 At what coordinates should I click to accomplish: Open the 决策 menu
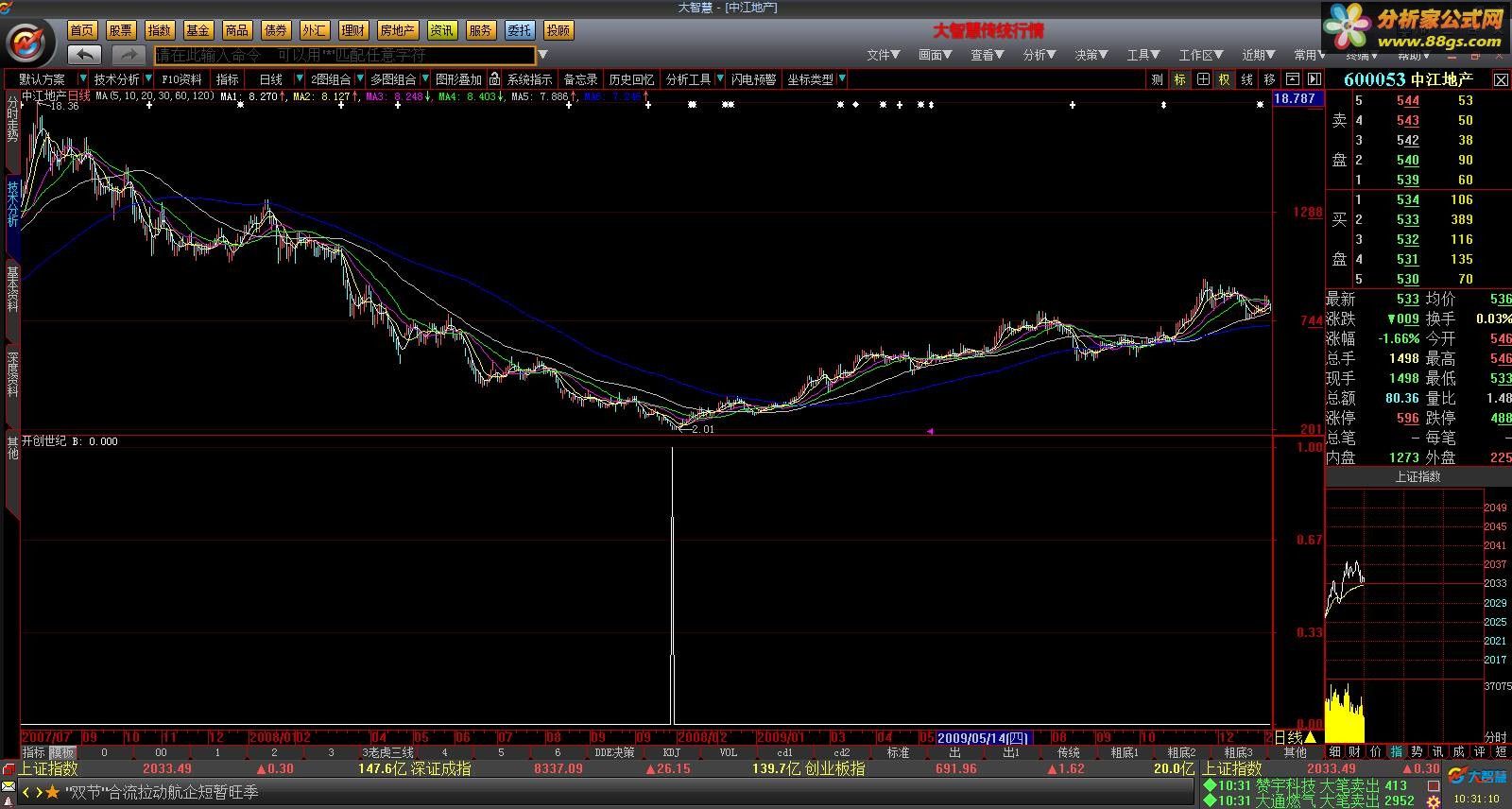tap(1091, 55)
